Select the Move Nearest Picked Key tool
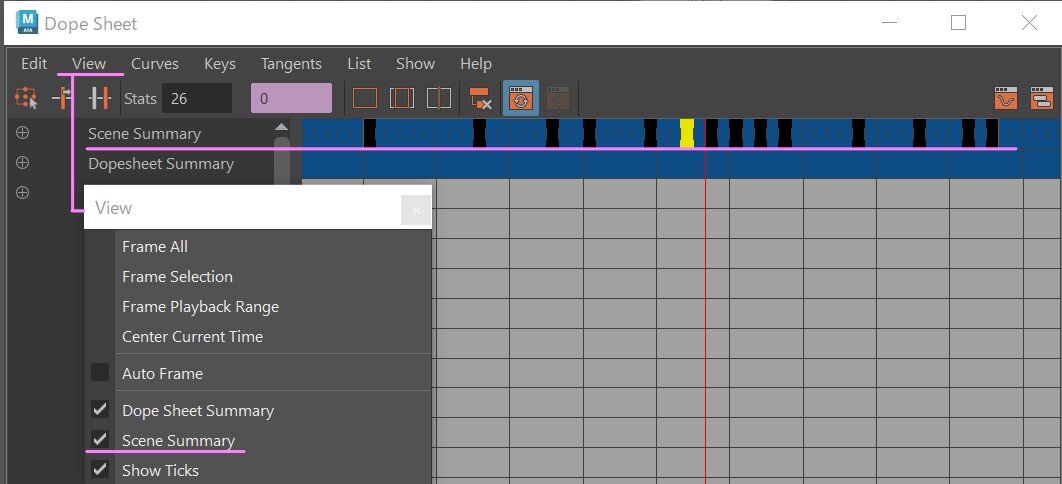This screenshot has width=1062, height=484. [x=62, y=98]
